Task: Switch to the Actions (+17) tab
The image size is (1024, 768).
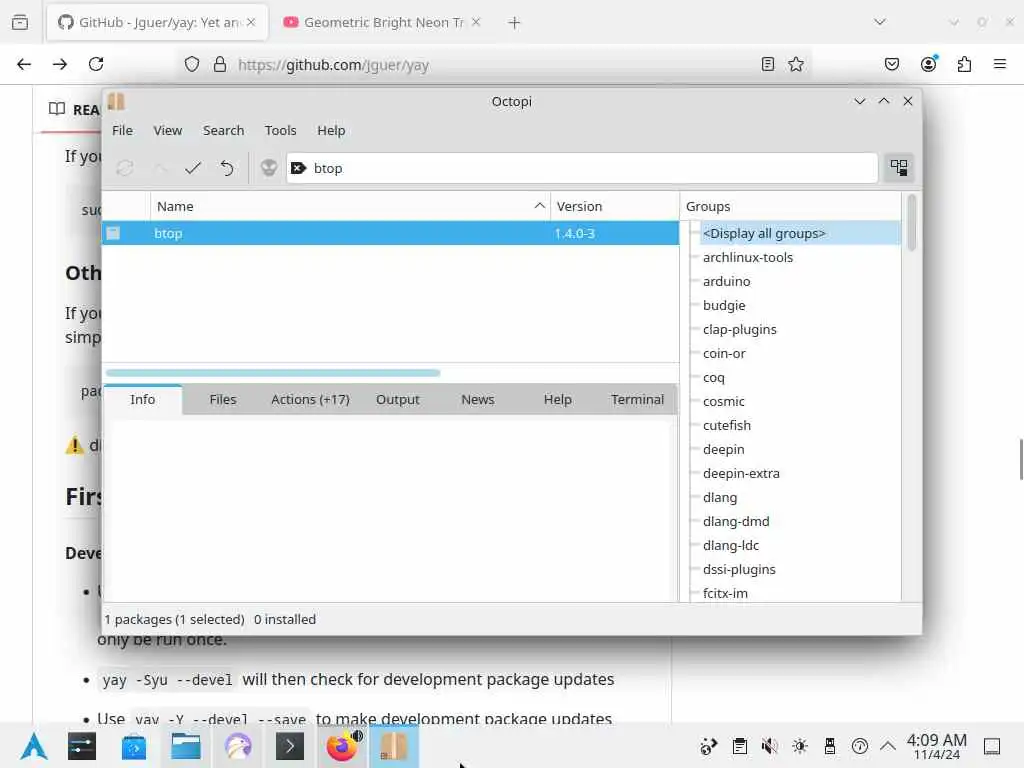Action: (310, 400)
